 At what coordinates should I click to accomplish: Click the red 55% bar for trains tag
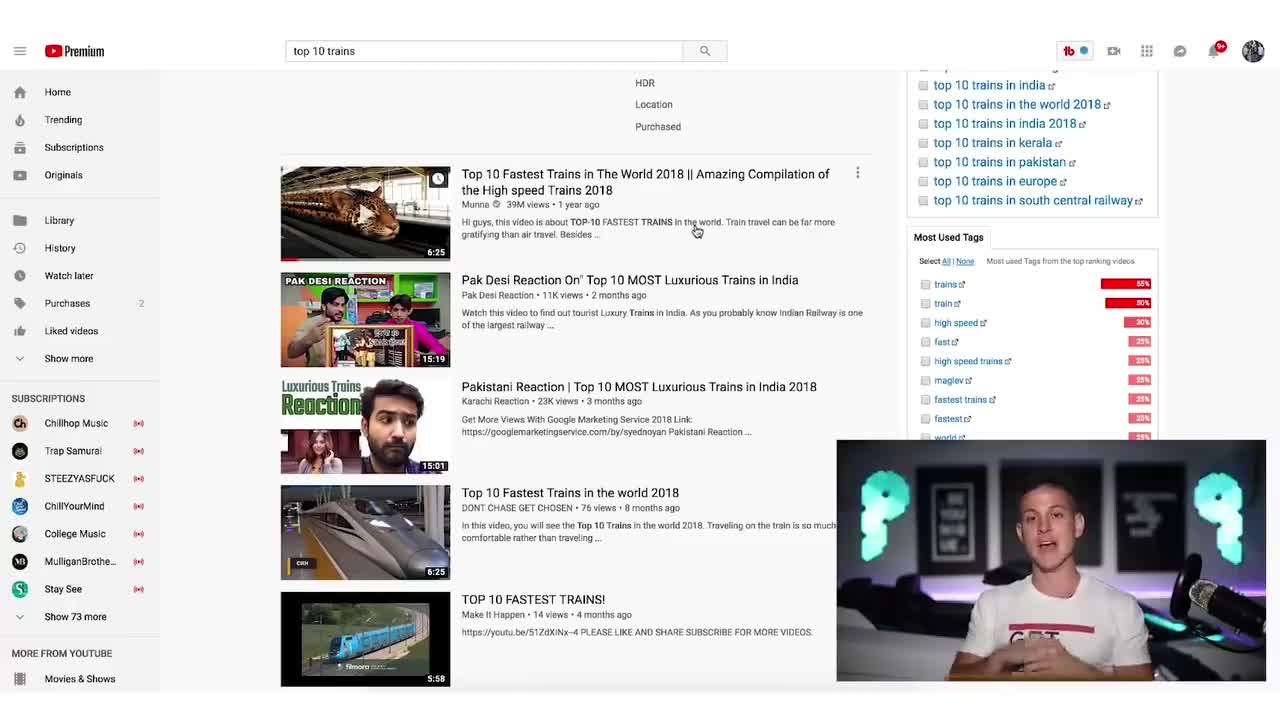point(1126,284)
